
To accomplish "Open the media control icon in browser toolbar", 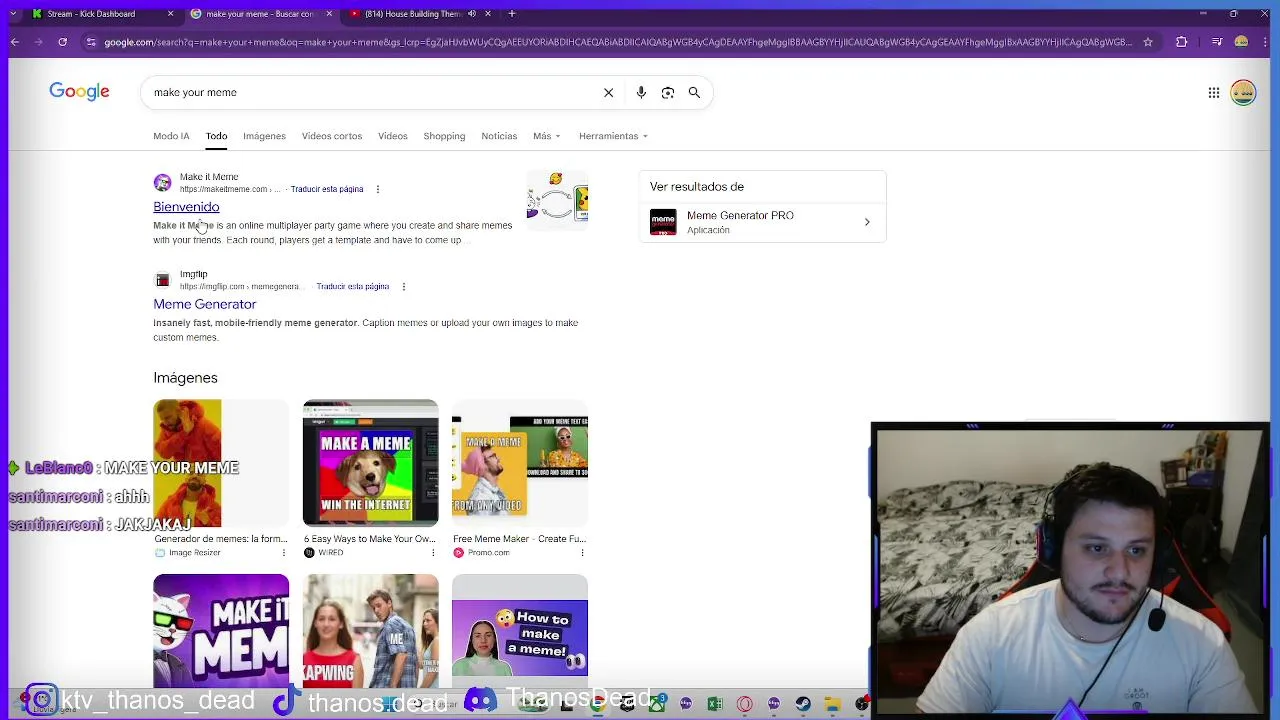I will pyautogui.click(x=1216, y=42).
